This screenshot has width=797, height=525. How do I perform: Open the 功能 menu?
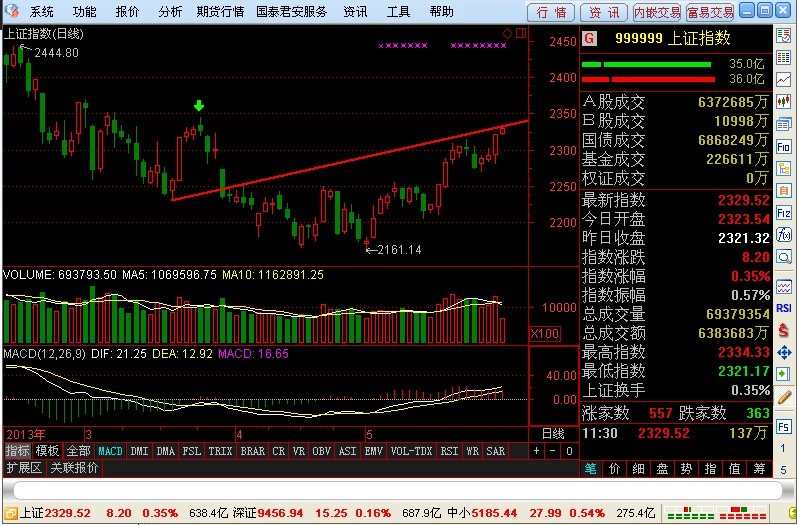click(x=84, y=12)
